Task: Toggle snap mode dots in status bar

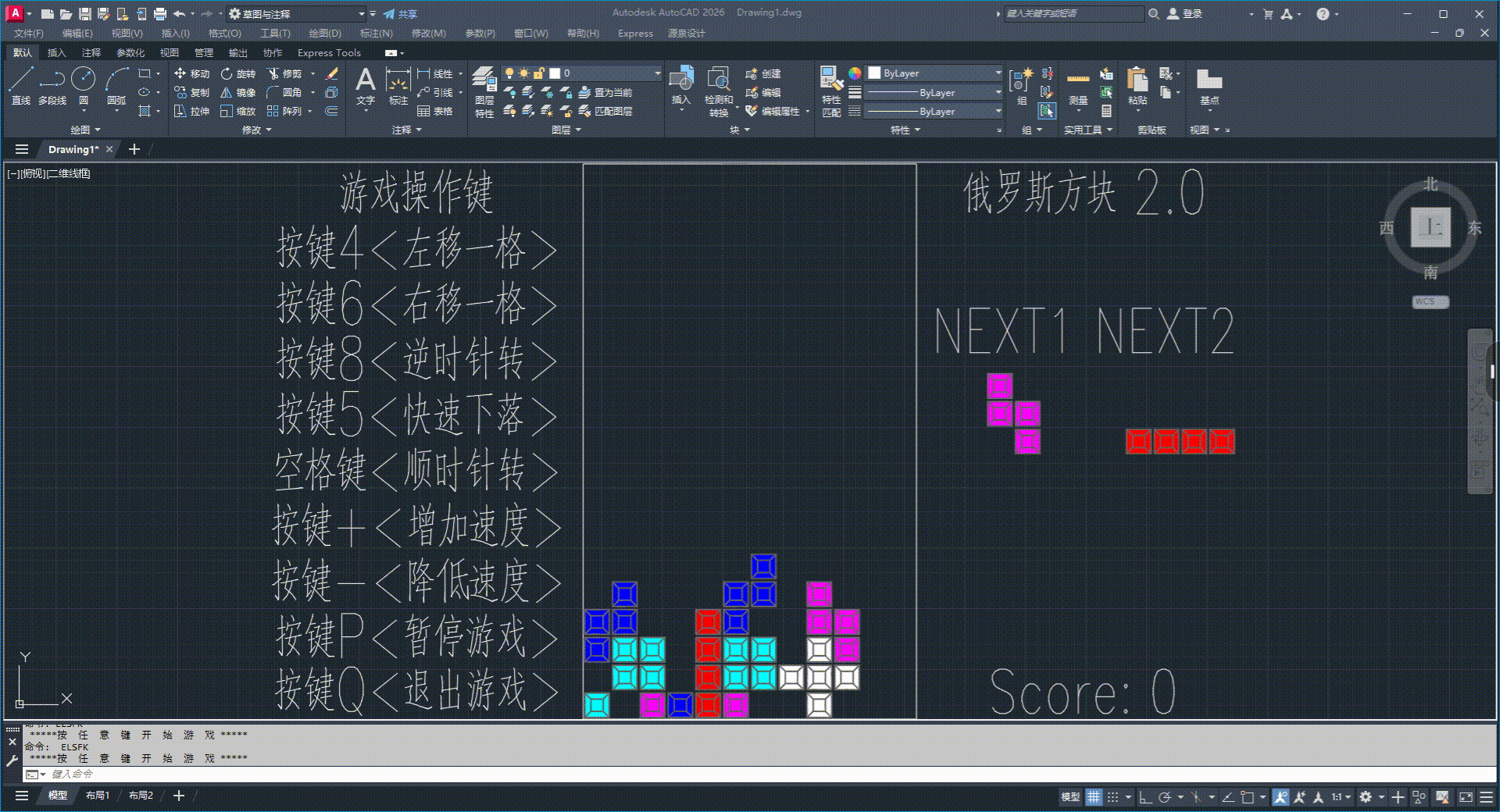Action: coord(1113,797)
